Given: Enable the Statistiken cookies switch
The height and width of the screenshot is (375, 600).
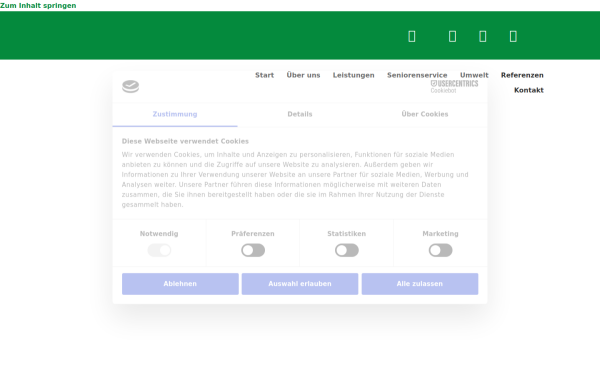Looking at the screenshot, I should [347, 251].
